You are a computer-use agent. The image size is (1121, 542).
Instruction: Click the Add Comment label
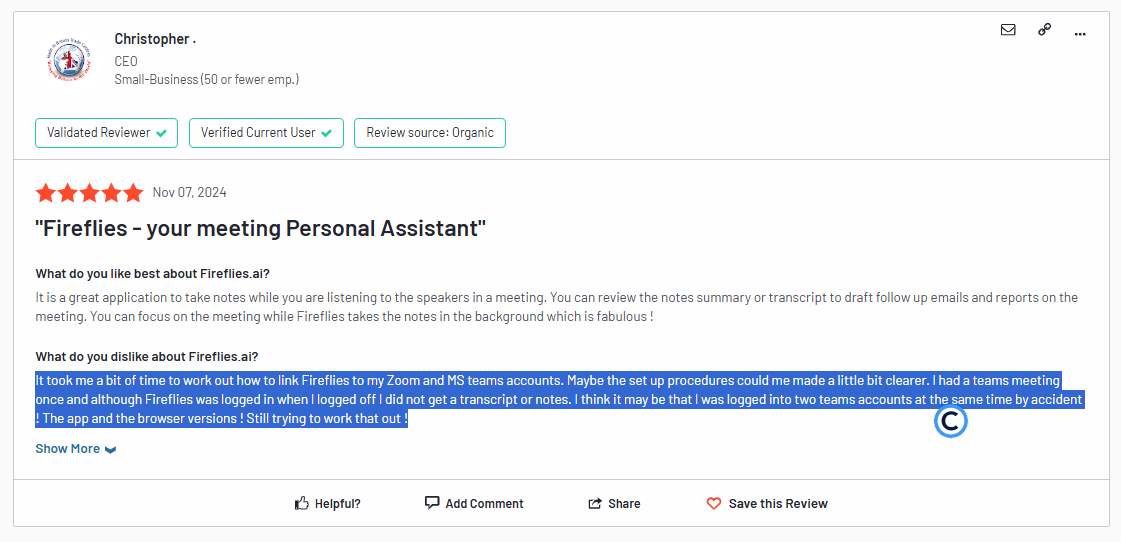(484, 503)
